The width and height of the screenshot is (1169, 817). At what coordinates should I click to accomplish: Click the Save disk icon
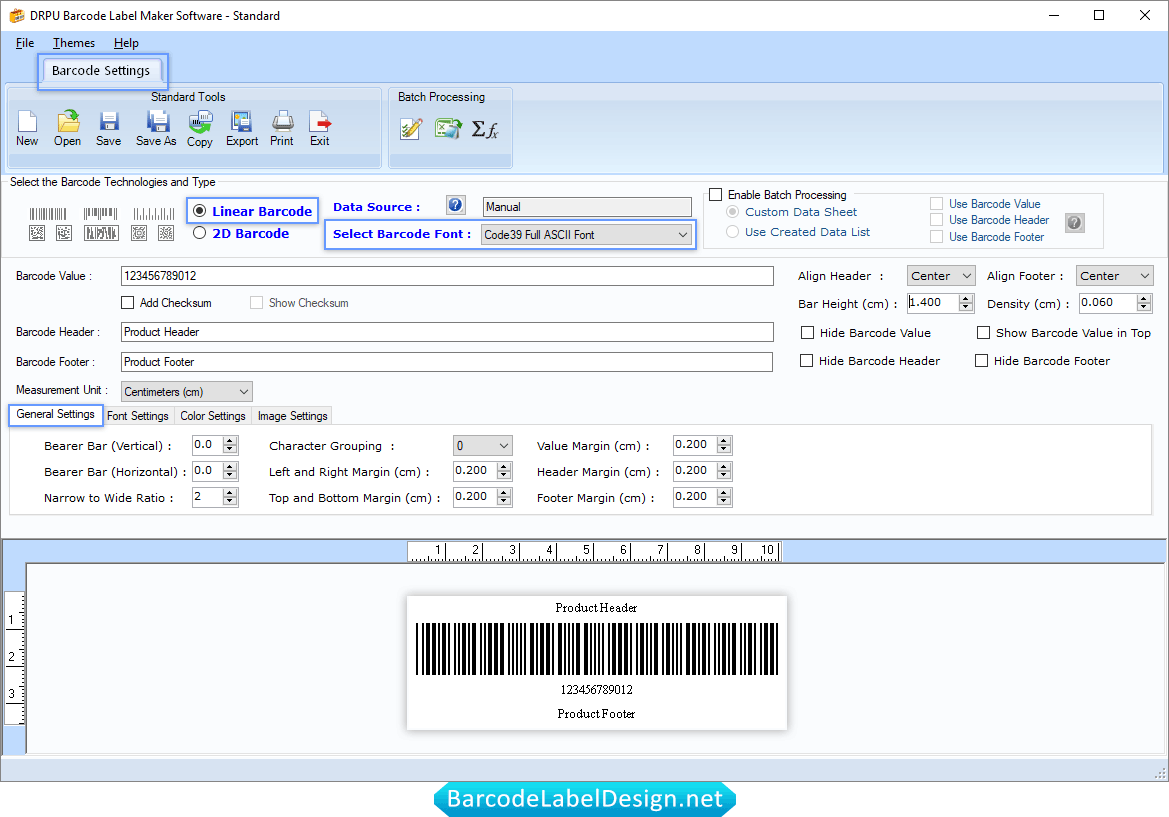[x=109, y=122]
